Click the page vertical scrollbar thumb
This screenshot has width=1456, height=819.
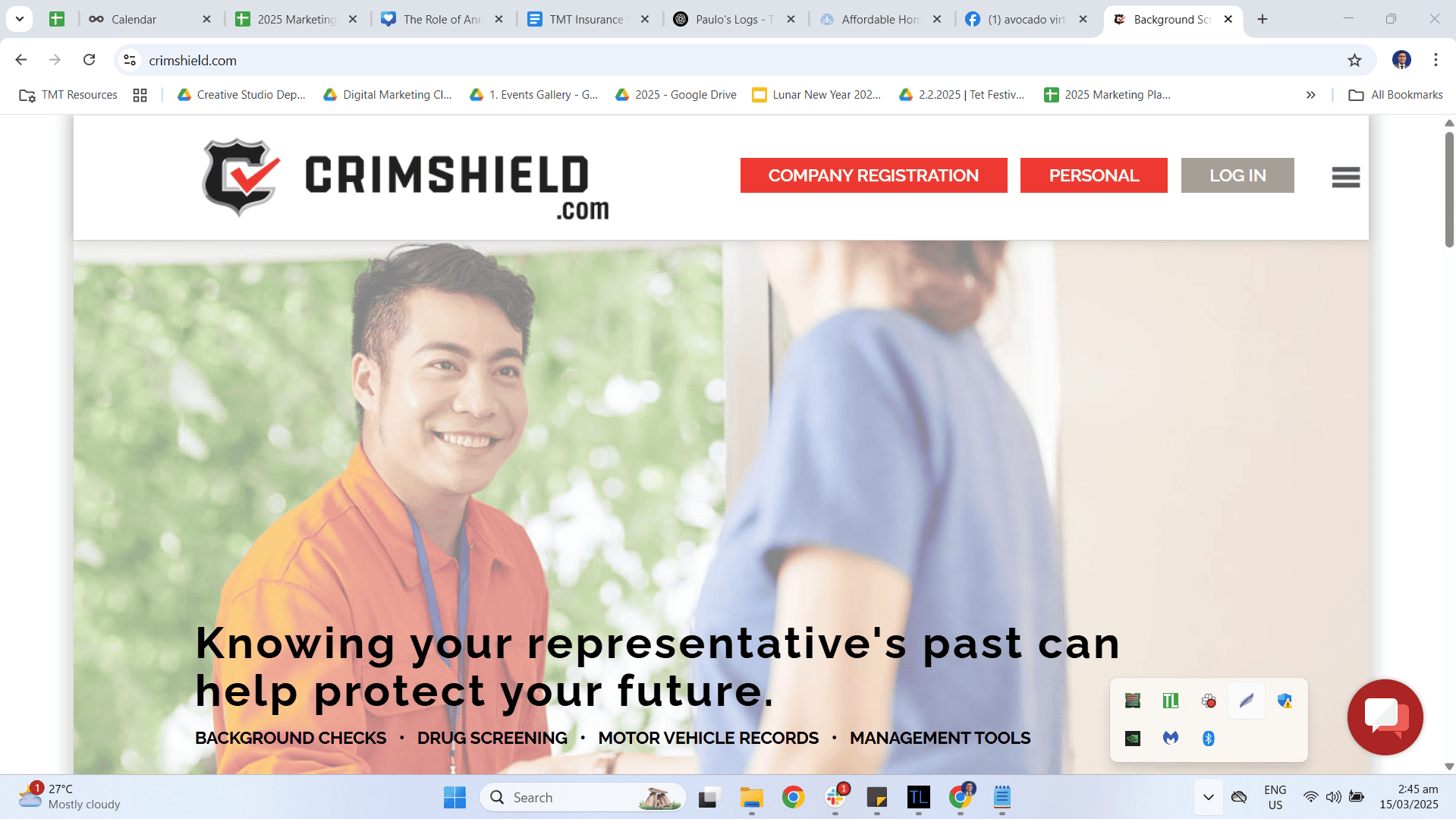coord(1449,190)
